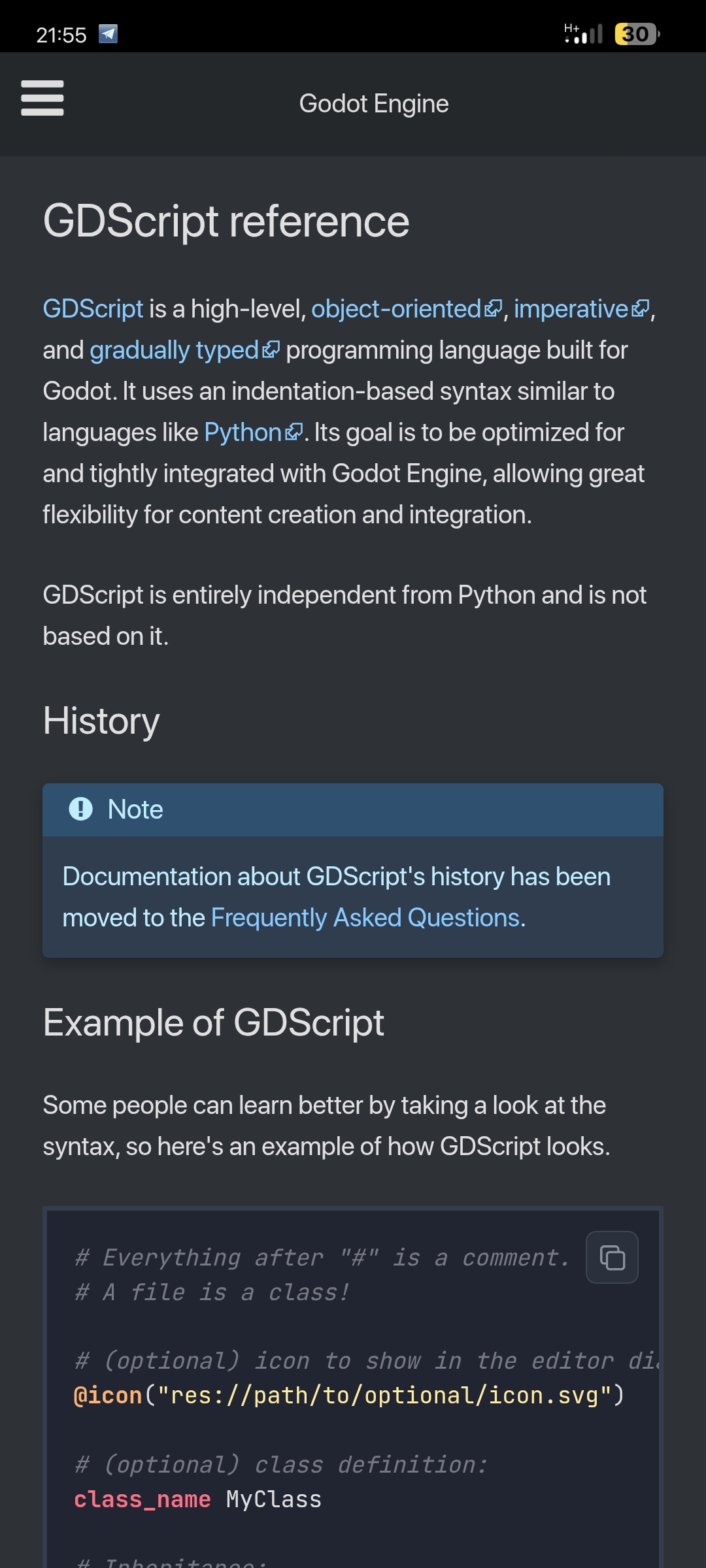Click the Example of GDScript heading
Image resolution: width=706 pixels, height=1568 pixels.
[214, 1022]
